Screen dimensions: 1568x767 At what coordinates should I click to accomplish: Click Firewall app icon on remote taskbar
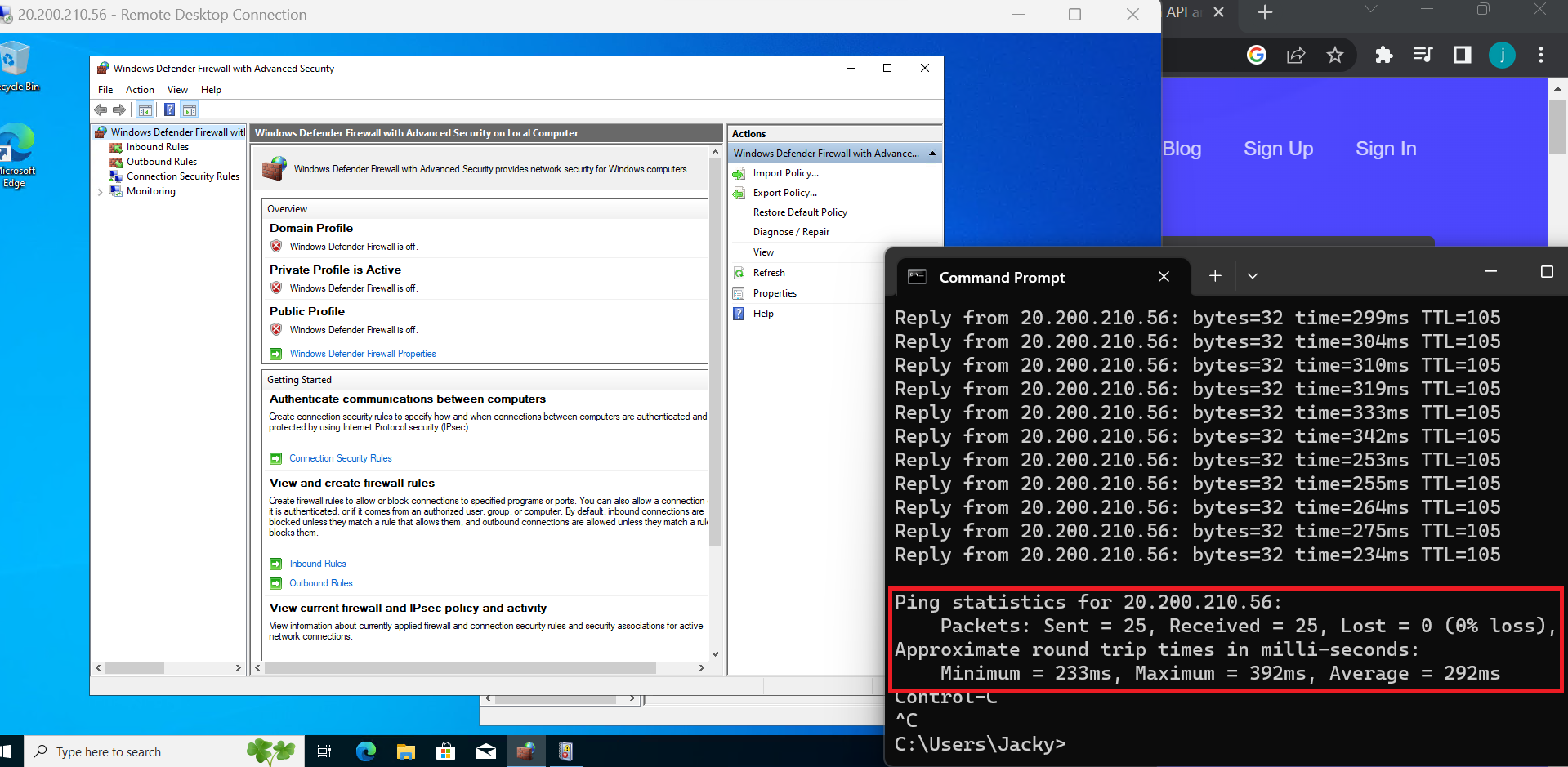pos(526,751)
